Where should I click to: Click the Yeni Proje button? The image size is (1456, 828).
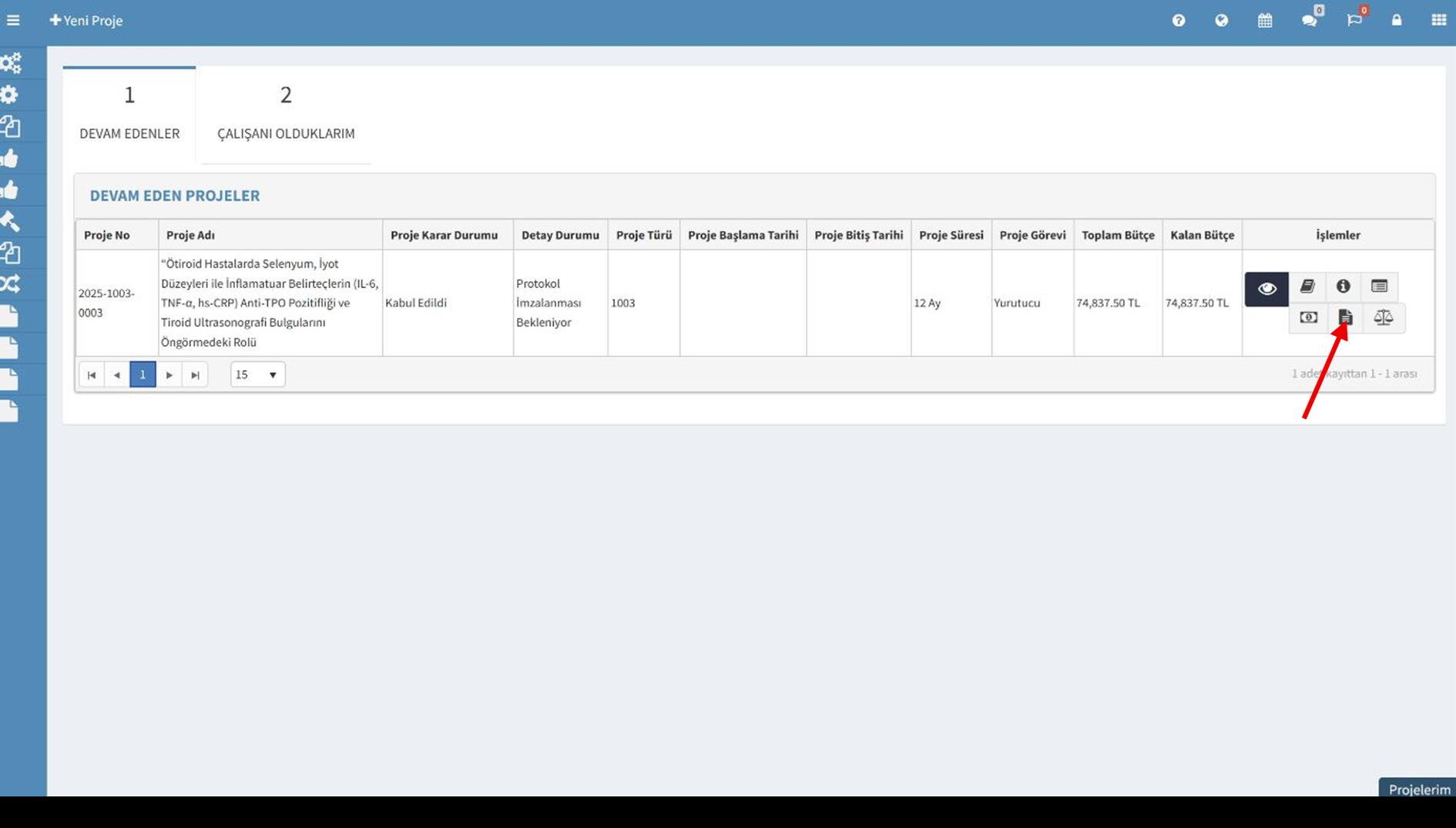(86, 21)
